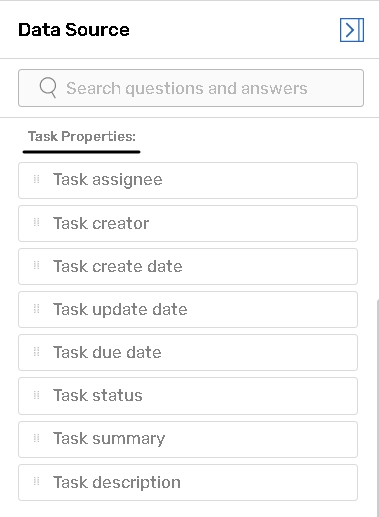Click drag handle beside Task description
Screen dimensions: 379x517
37,481
